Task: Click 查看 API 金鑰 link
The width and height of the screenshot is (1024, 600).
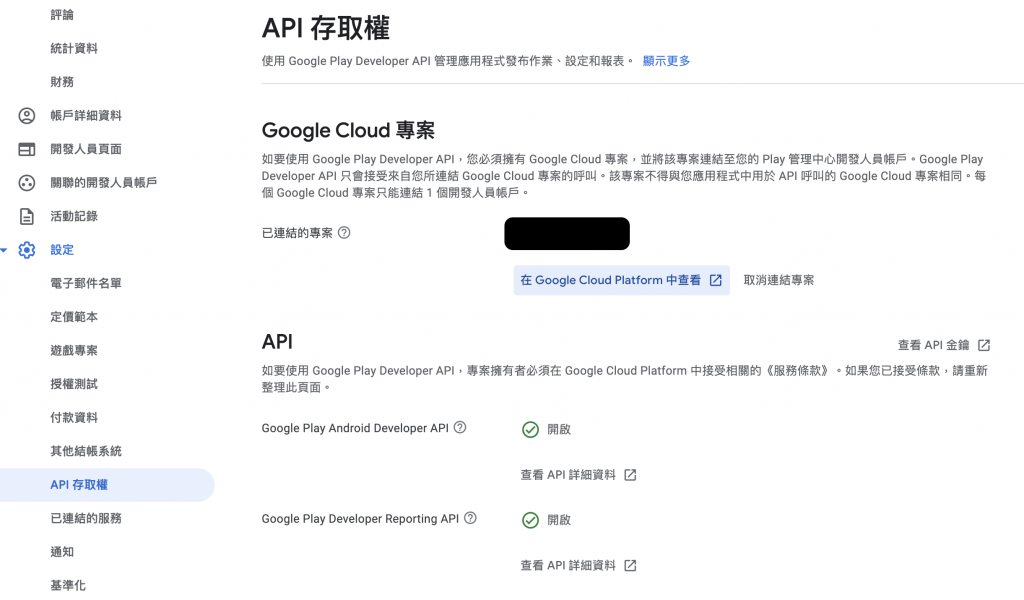Action: pos(933,345)
